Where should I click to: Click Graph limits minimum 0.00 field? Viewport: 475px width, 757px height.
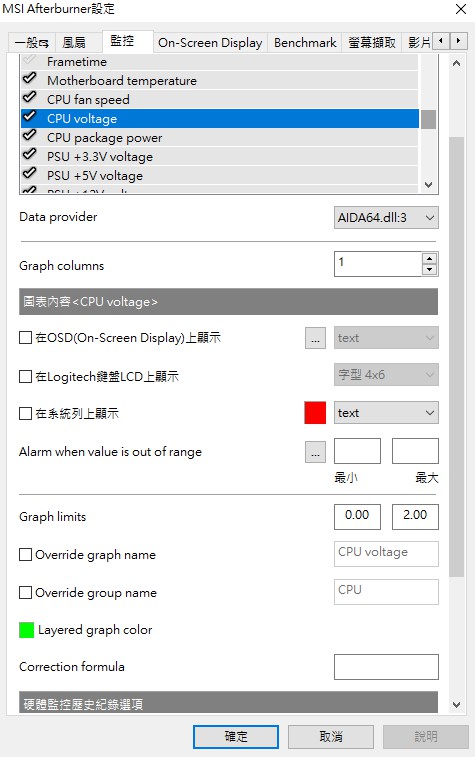pyautogui.click(x=357, y=517)
